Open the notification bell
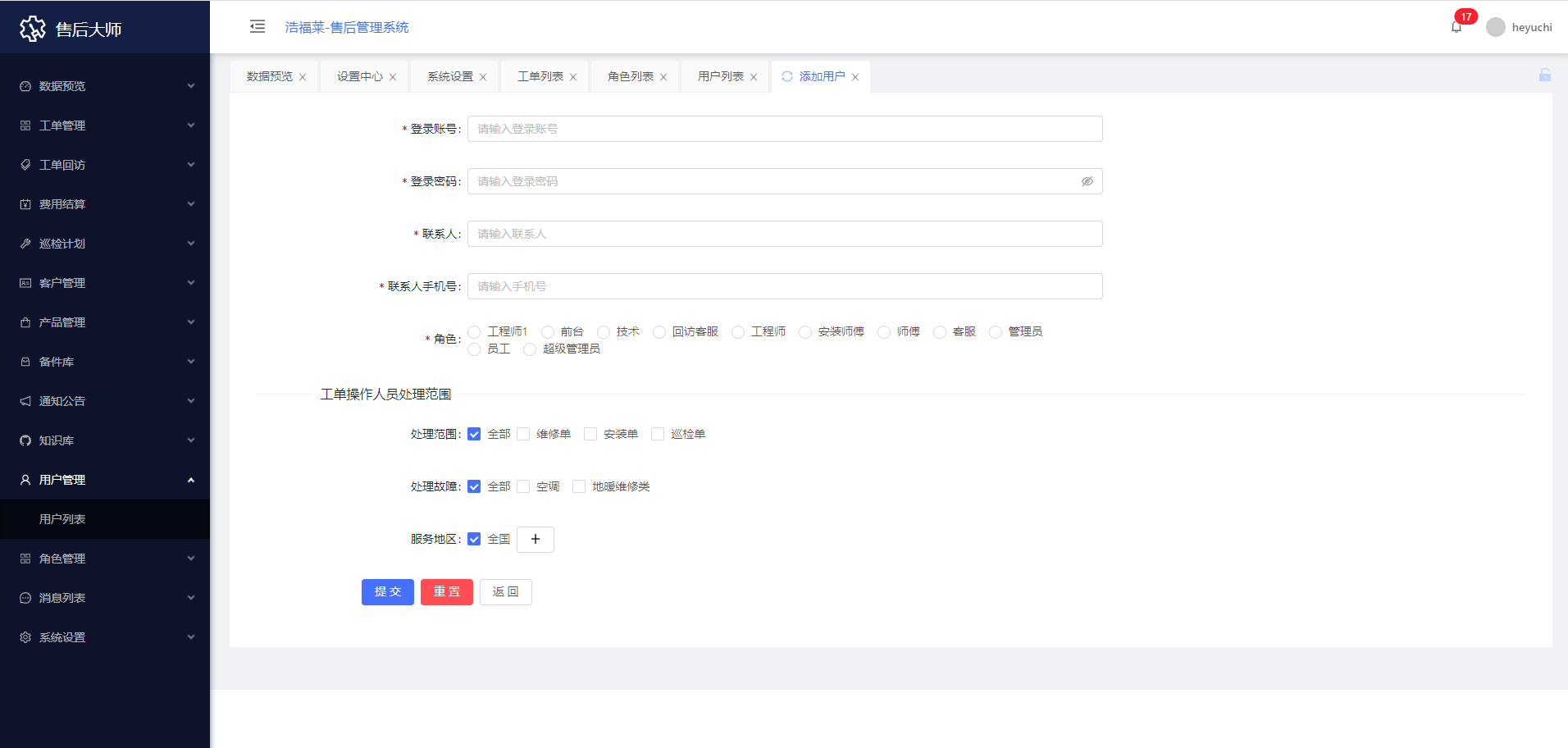The width and height of the screenshot is (1568, 748). coord(1456,27)
